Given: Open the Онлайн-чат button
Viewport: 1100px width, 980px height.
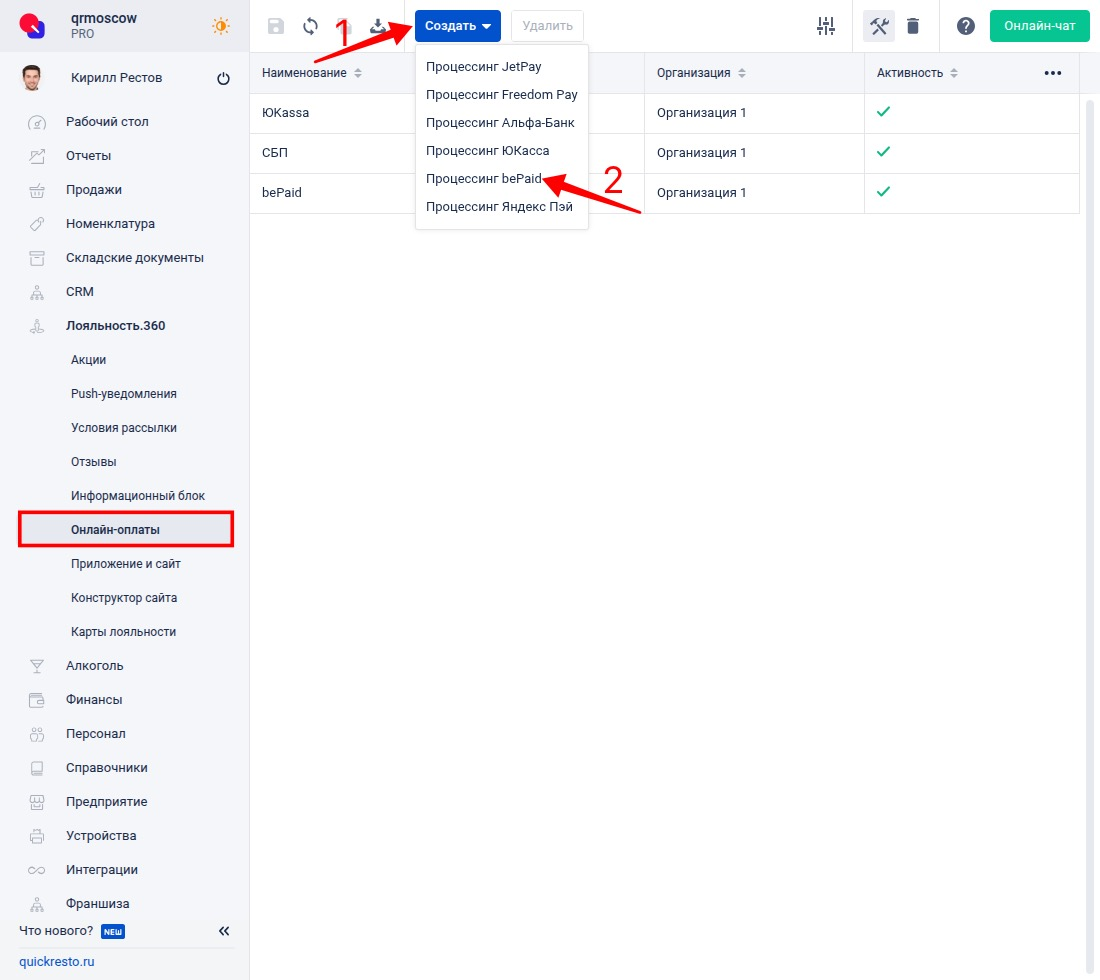Looking at the screenshot, I should [x=1039, y=26].
